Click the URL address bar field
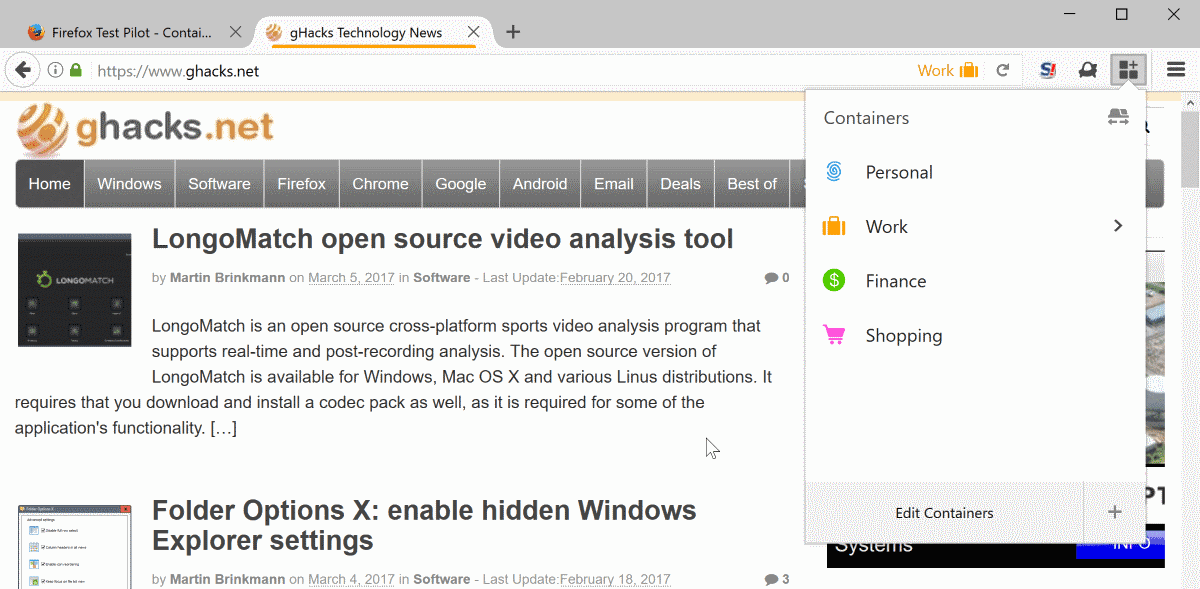Screen dimensions: 1200x589 point(500,70)
